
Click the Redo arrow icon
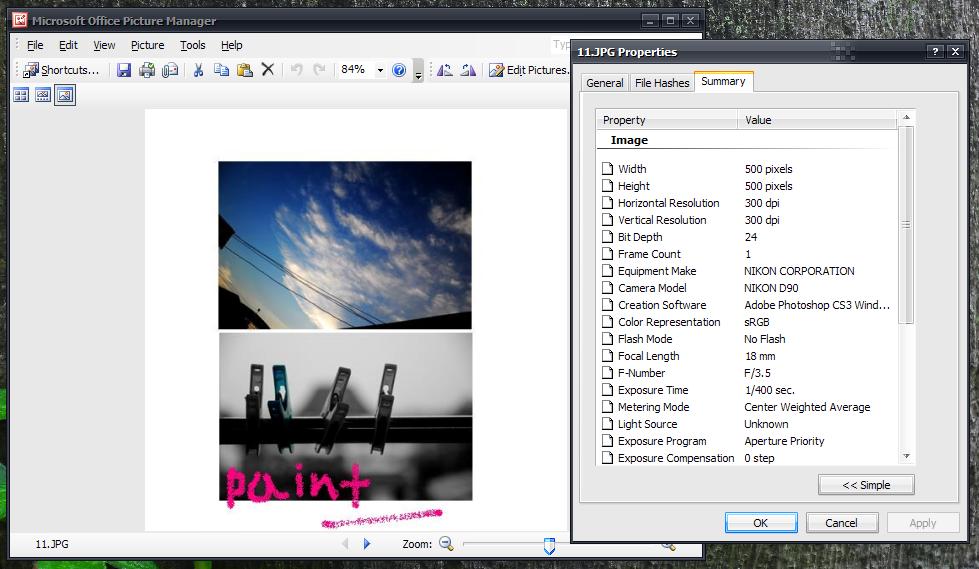pyautogui.click(x=320, y=70)
